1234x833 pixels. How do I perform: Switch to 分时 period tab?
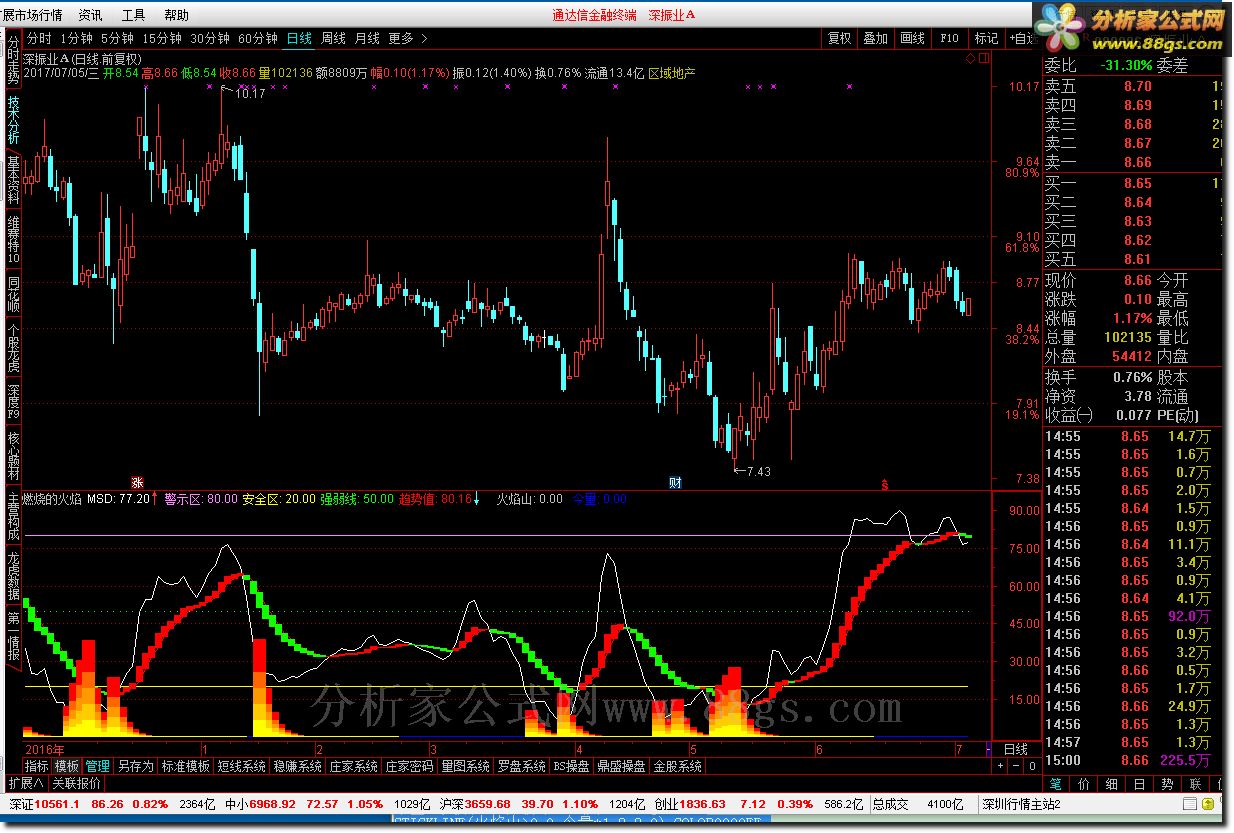pos(39,38)
